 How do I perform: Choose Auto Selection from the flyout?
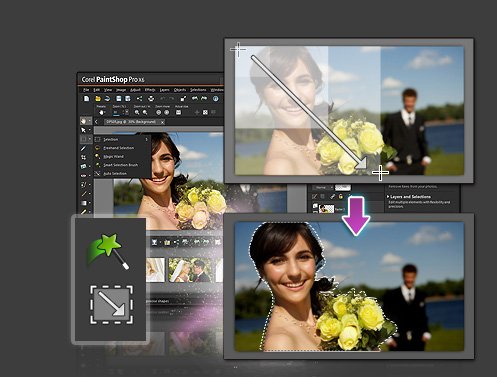[122, 174]
